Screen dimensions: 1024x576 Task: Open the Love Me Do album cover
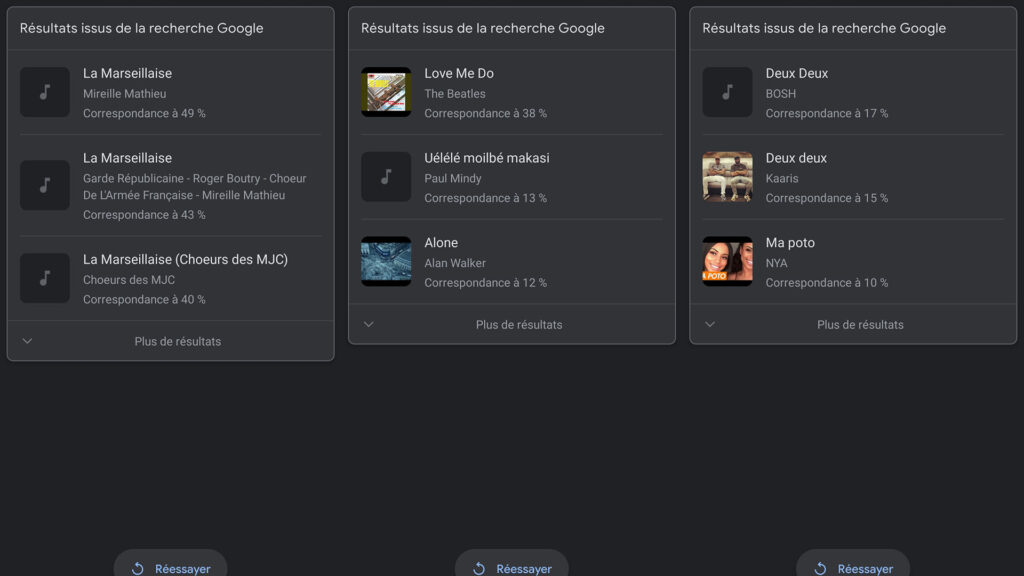point(386,92)
